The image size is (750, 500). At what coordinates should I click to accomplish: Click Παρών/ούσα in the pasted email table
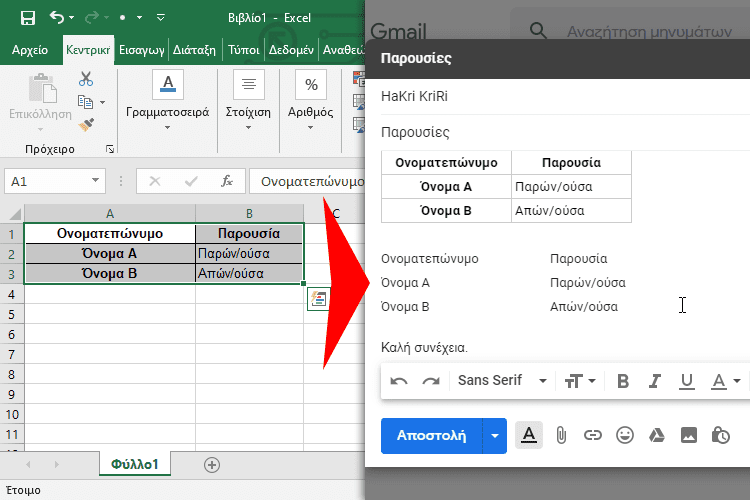[x=553, y=187]
